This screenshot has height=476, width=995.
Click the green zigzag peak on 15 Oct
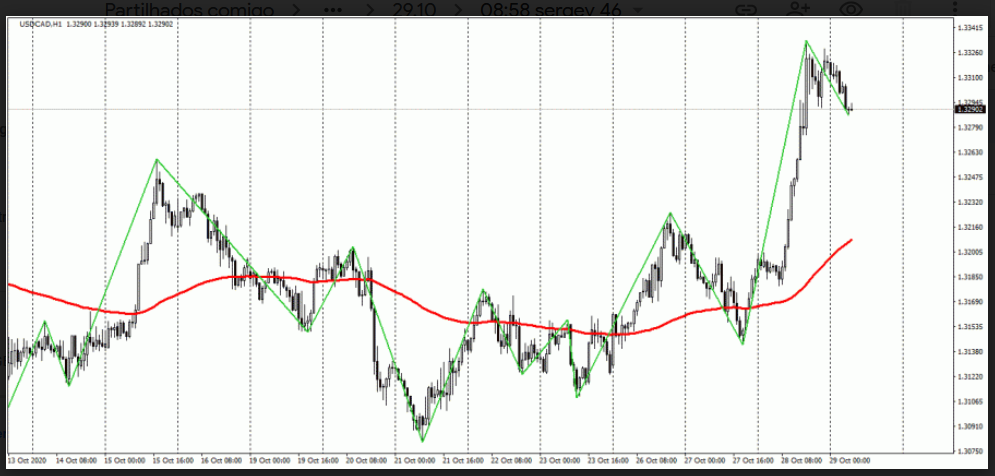point(156,160)
